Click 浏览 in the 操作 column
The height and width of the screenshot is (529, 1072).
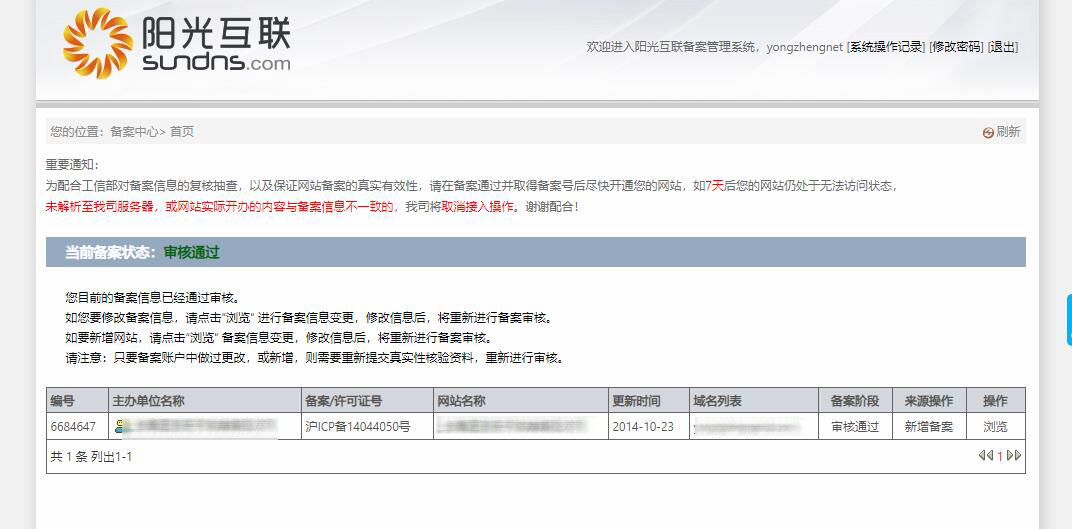point(995,427)
